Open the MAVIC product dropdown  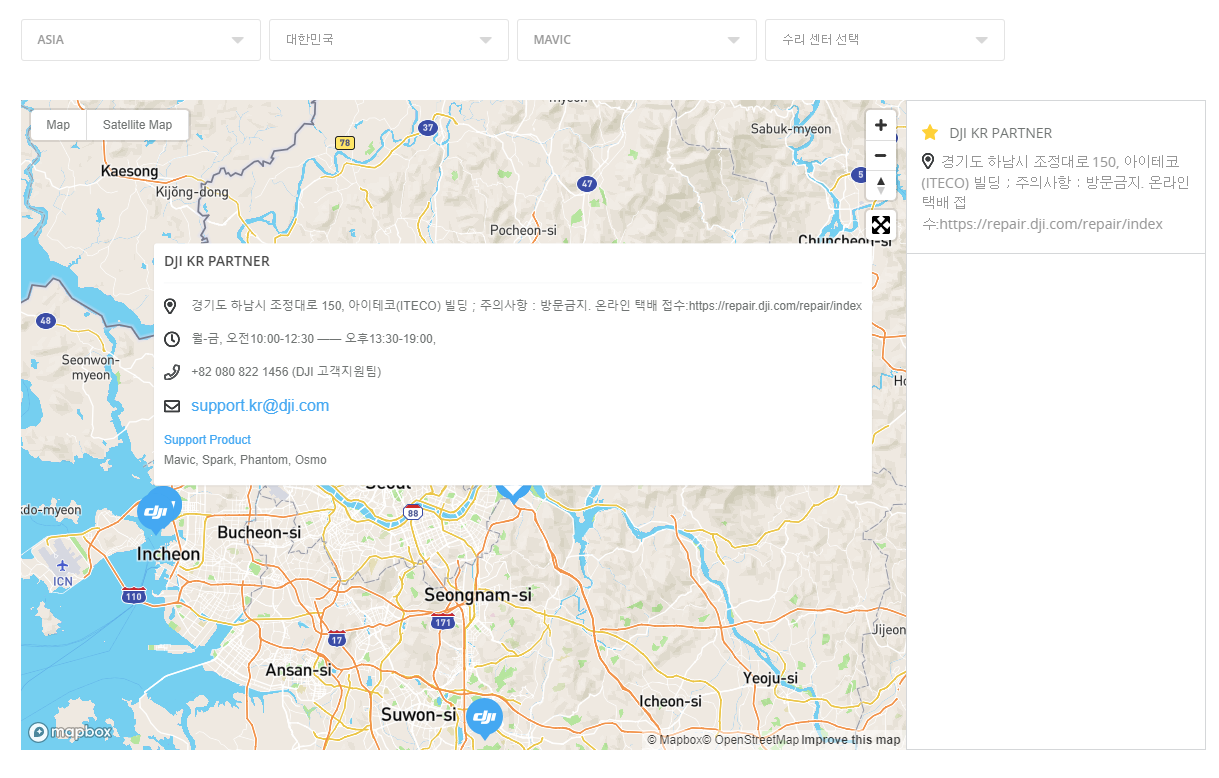tap(637, 40)
